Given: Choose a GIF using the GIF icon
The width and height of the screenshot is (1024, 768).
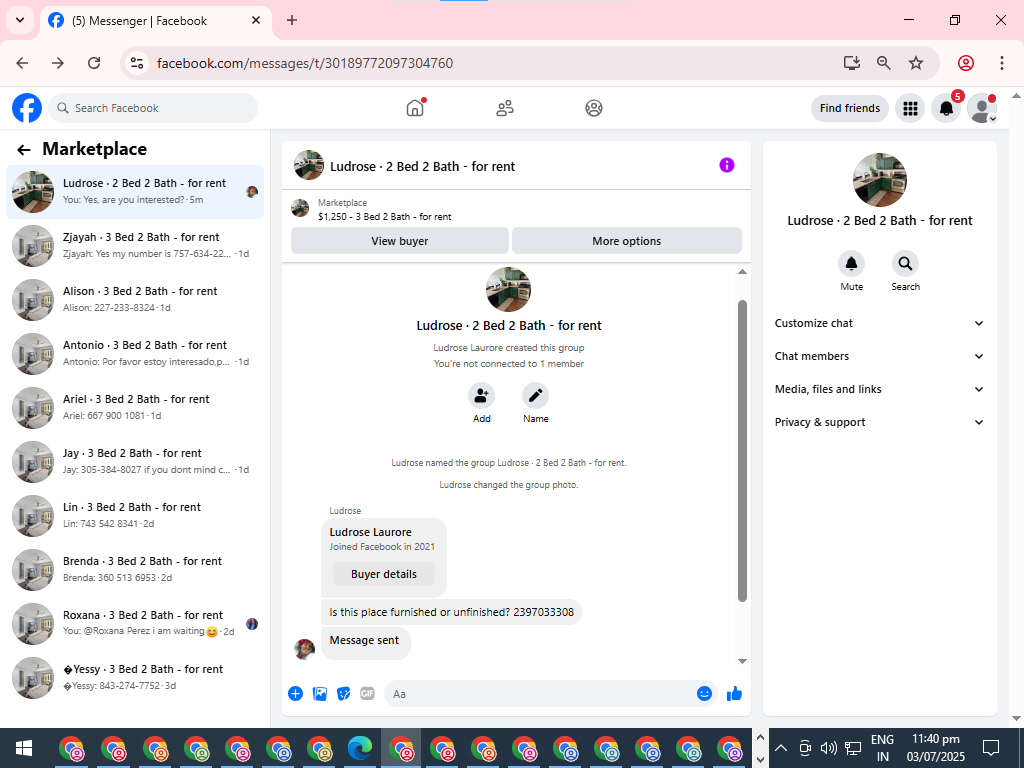Looking at the screenshot, I should 368,694.
